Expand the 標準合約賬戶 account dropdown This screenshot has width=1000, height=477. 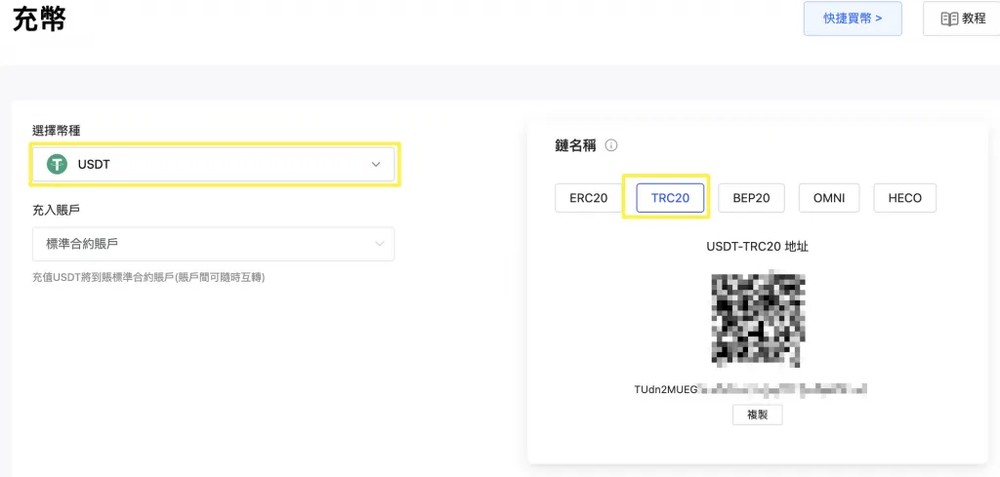coord(214,244)
